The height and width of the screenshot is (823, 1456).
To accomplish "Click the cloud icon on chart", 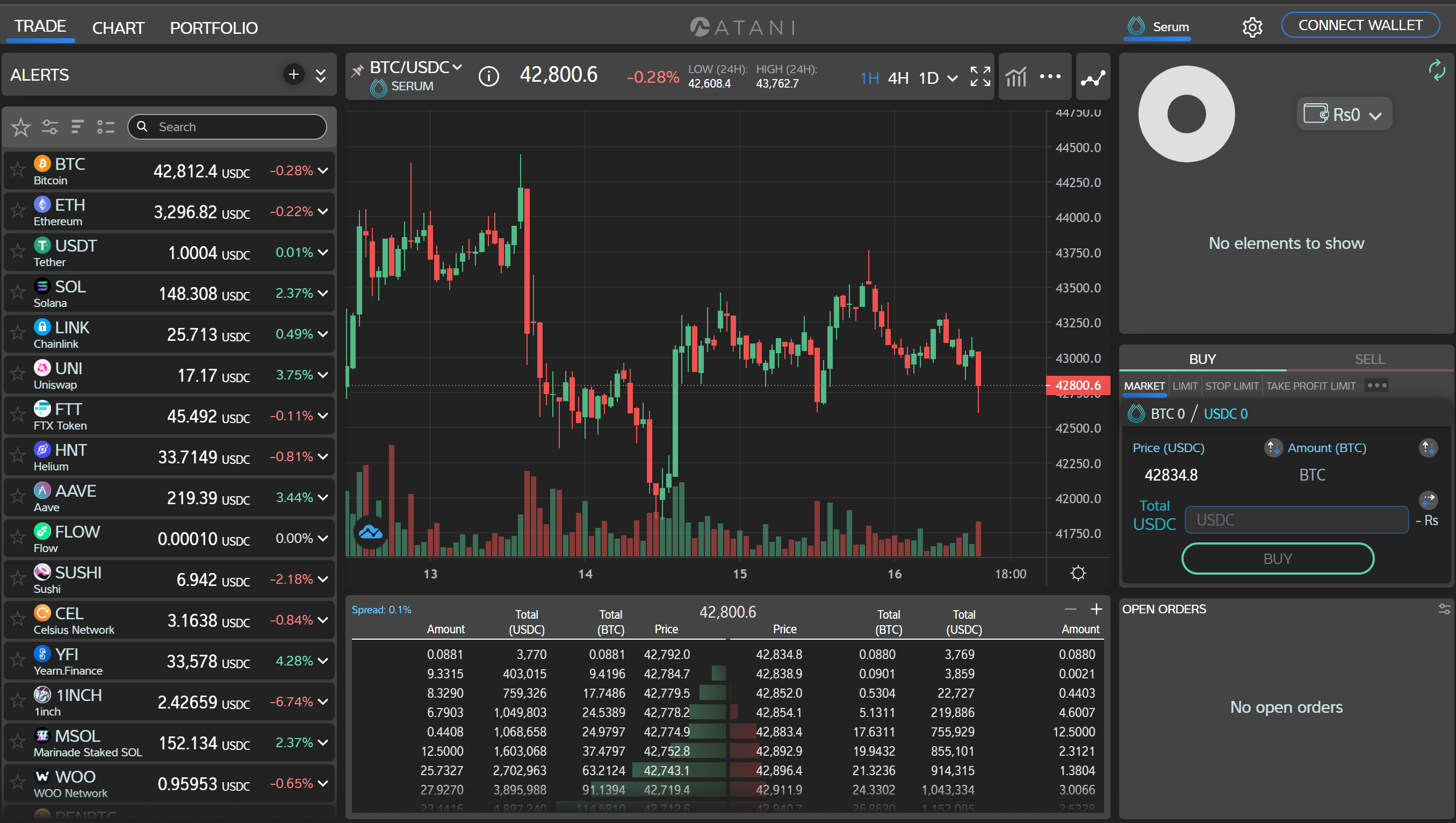I will [x=370, y=532].
